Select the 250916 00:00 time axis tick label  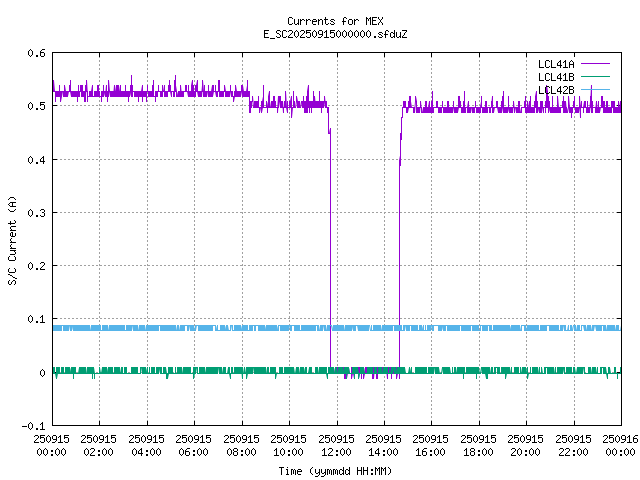coord(621,445)
